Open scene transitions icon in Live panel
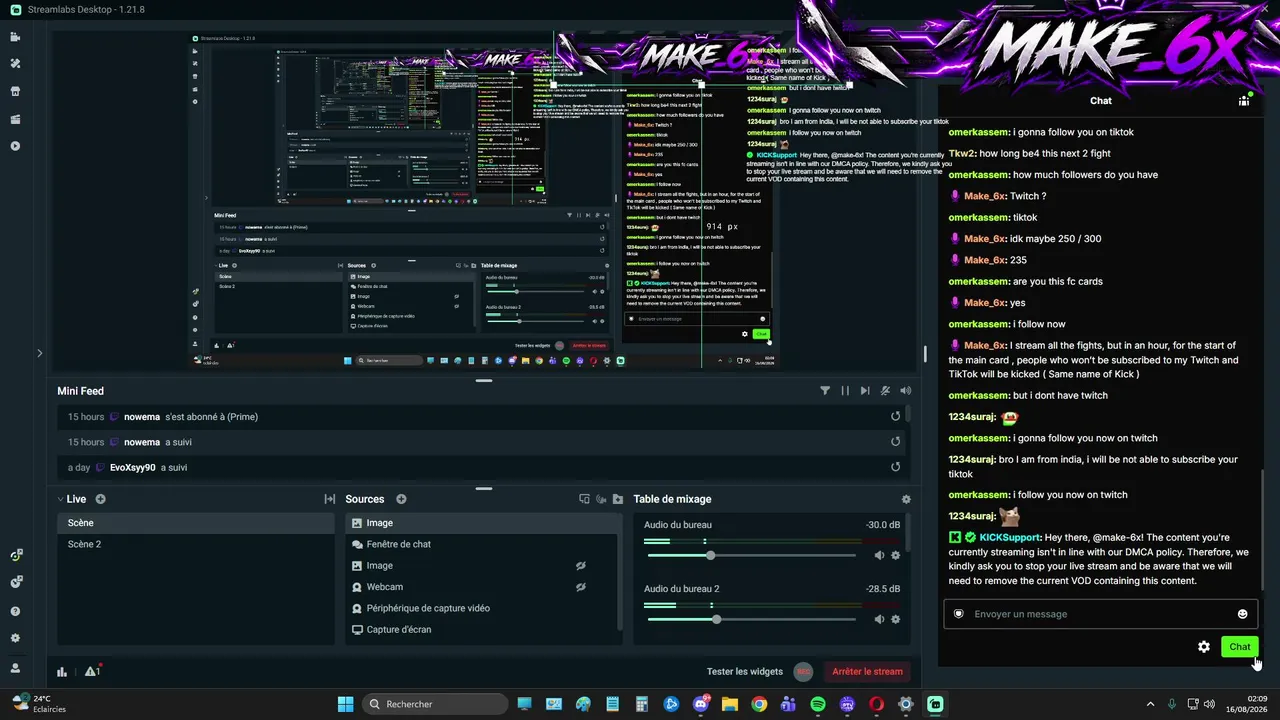1280x720 pixels. click(329, 499)
